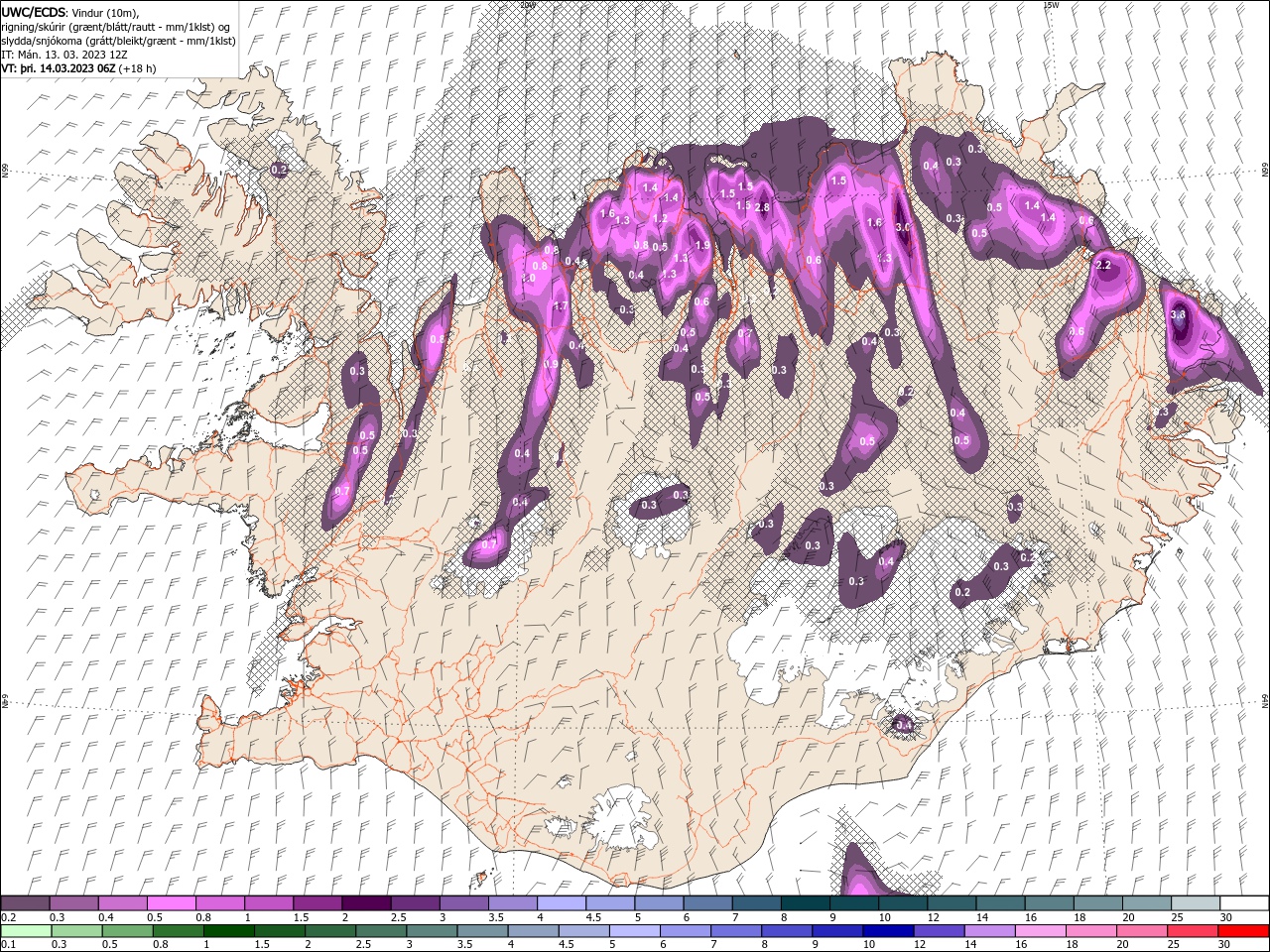Click the 3.4 value on the southern glacier

click(x=903, y=725)
